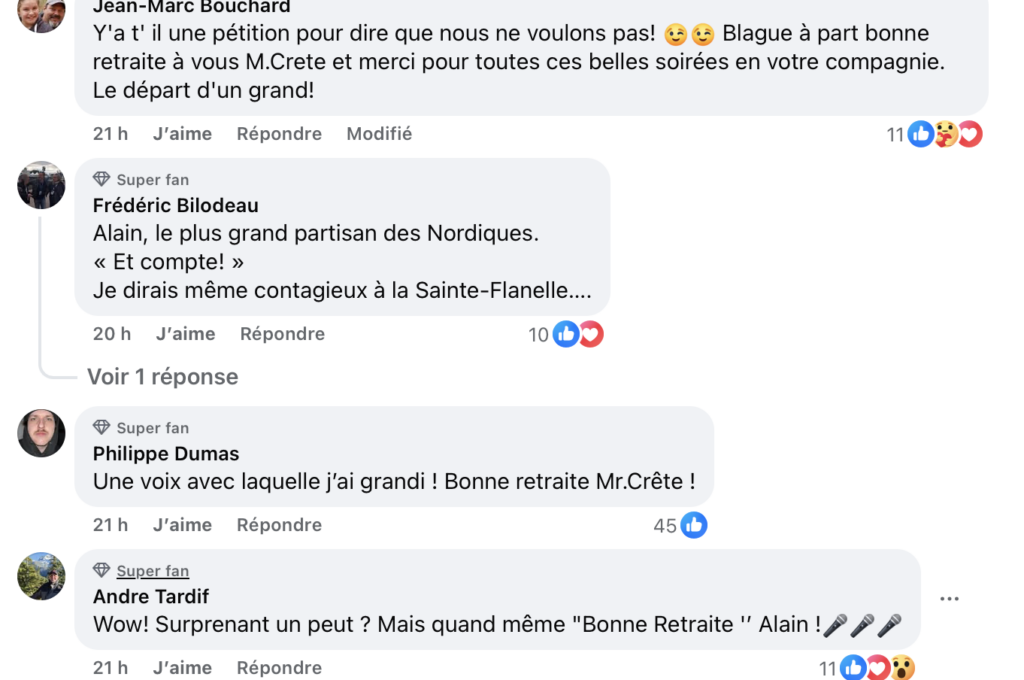Toggle J'aime on Frédéric Bilodeau's comment

tap(185, 334)
